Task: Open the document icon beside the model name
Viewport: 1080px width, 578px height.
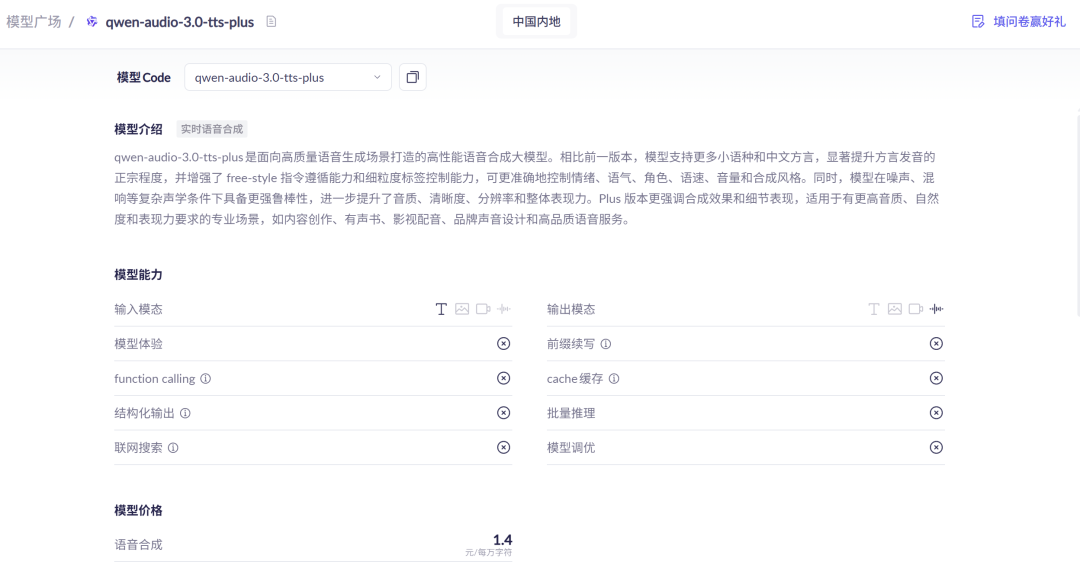Action: click(271, 22)
